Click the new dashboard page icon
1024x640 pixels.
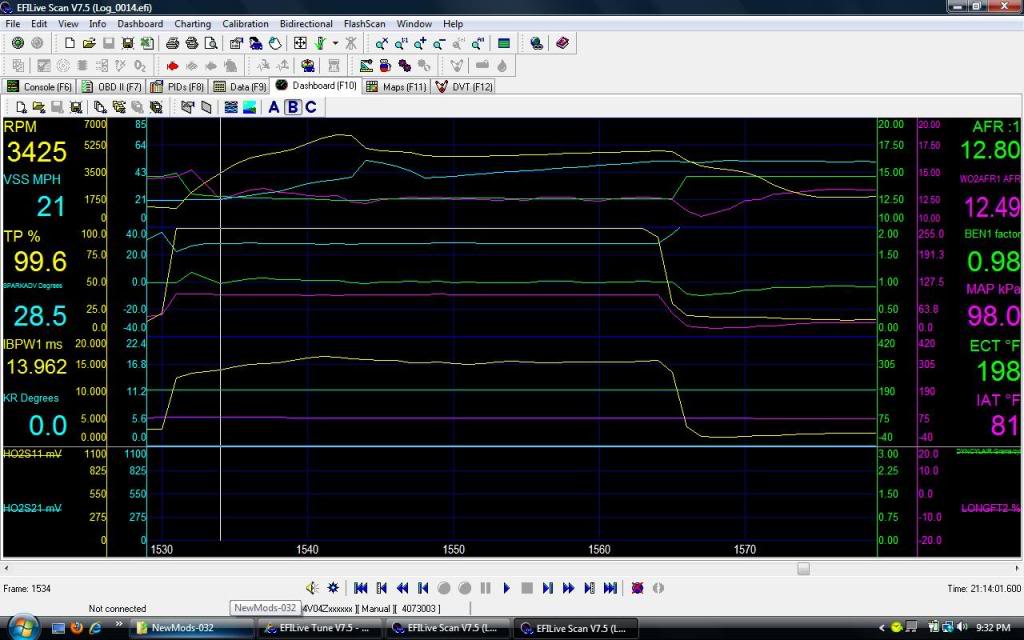(21, 107)
